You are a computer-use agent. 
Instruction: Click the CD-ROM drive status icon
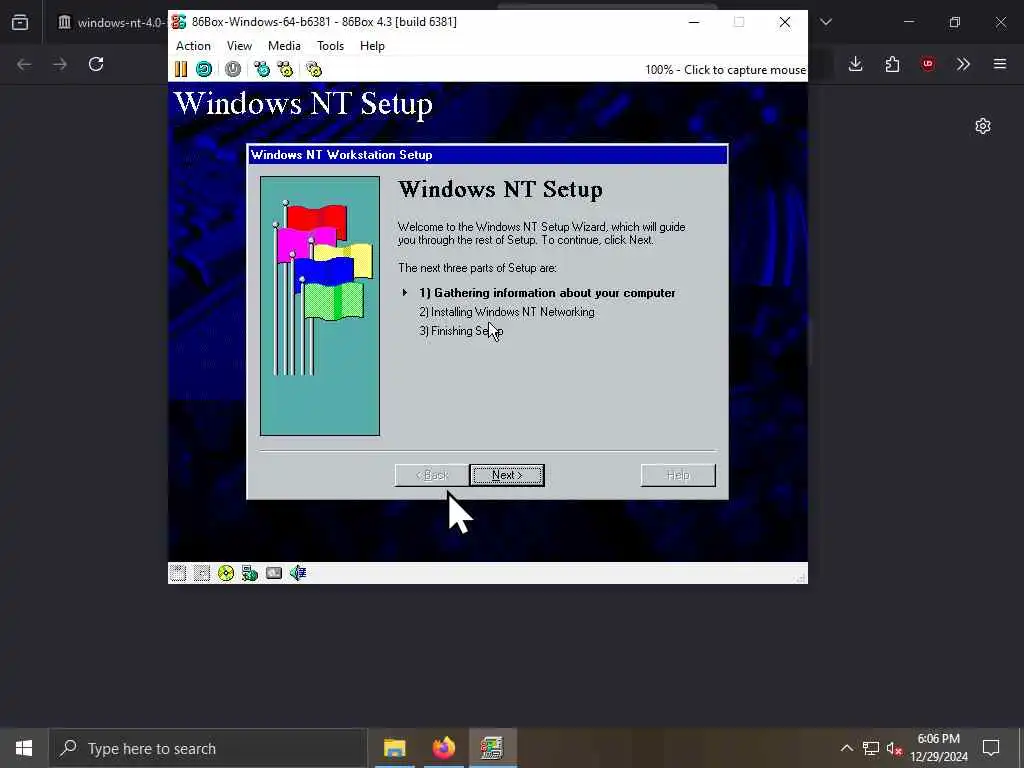tap(226, 573)
